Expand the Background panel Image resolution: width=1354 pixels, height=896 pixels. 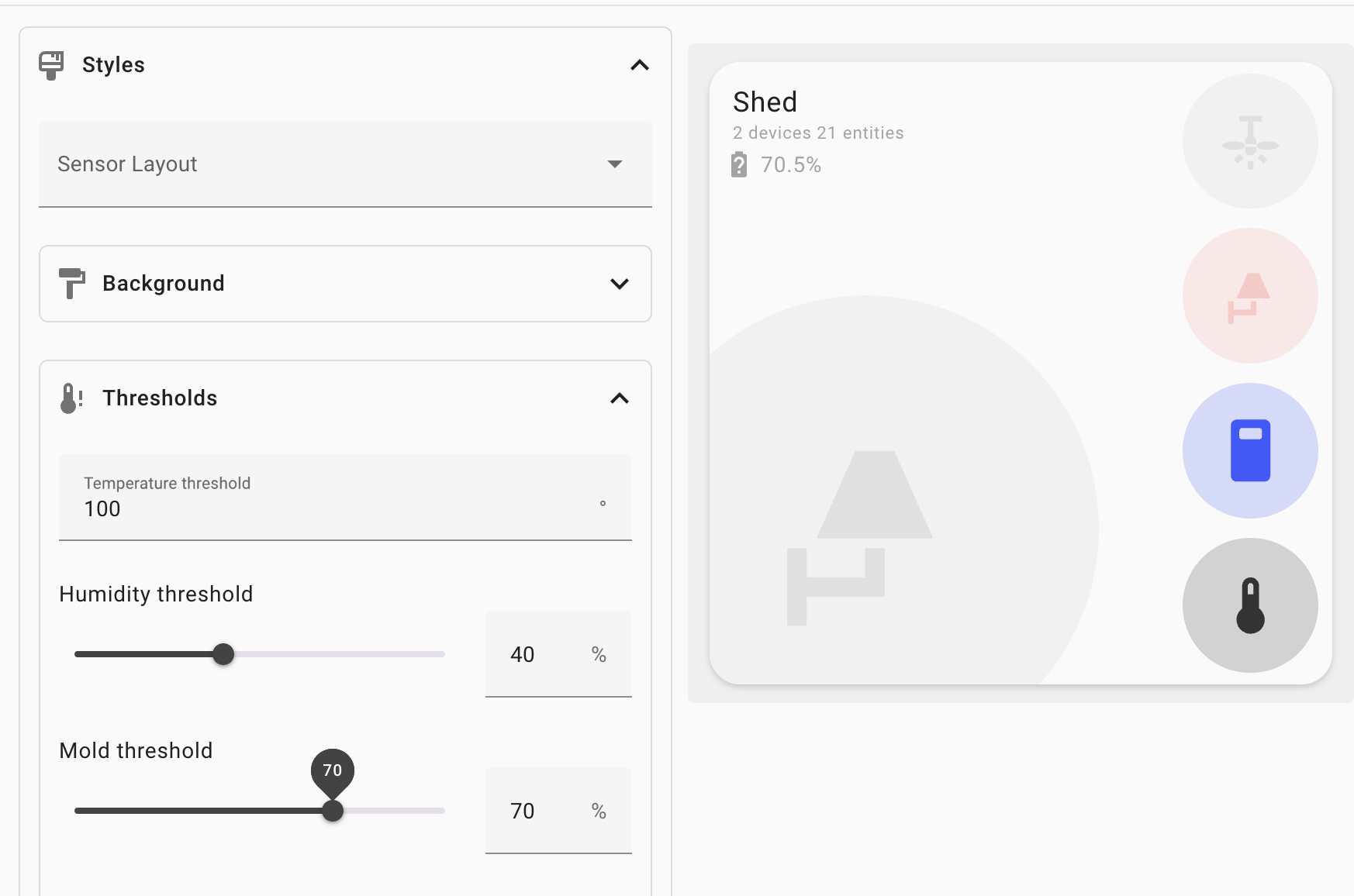(x=619, y=284)
